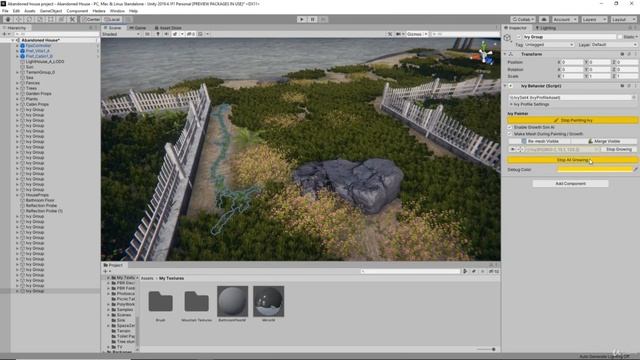
Task: Toggle 2D scene view mode
Action: pyautogui.click(x=148, y=34)
